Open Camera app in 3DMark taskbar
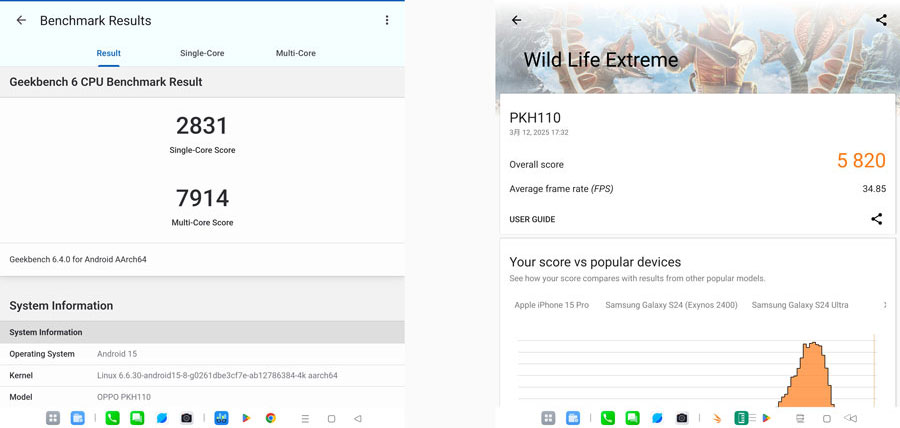This screenshot has height=428, width=900. pyautogui.click(x=682, y=418)
